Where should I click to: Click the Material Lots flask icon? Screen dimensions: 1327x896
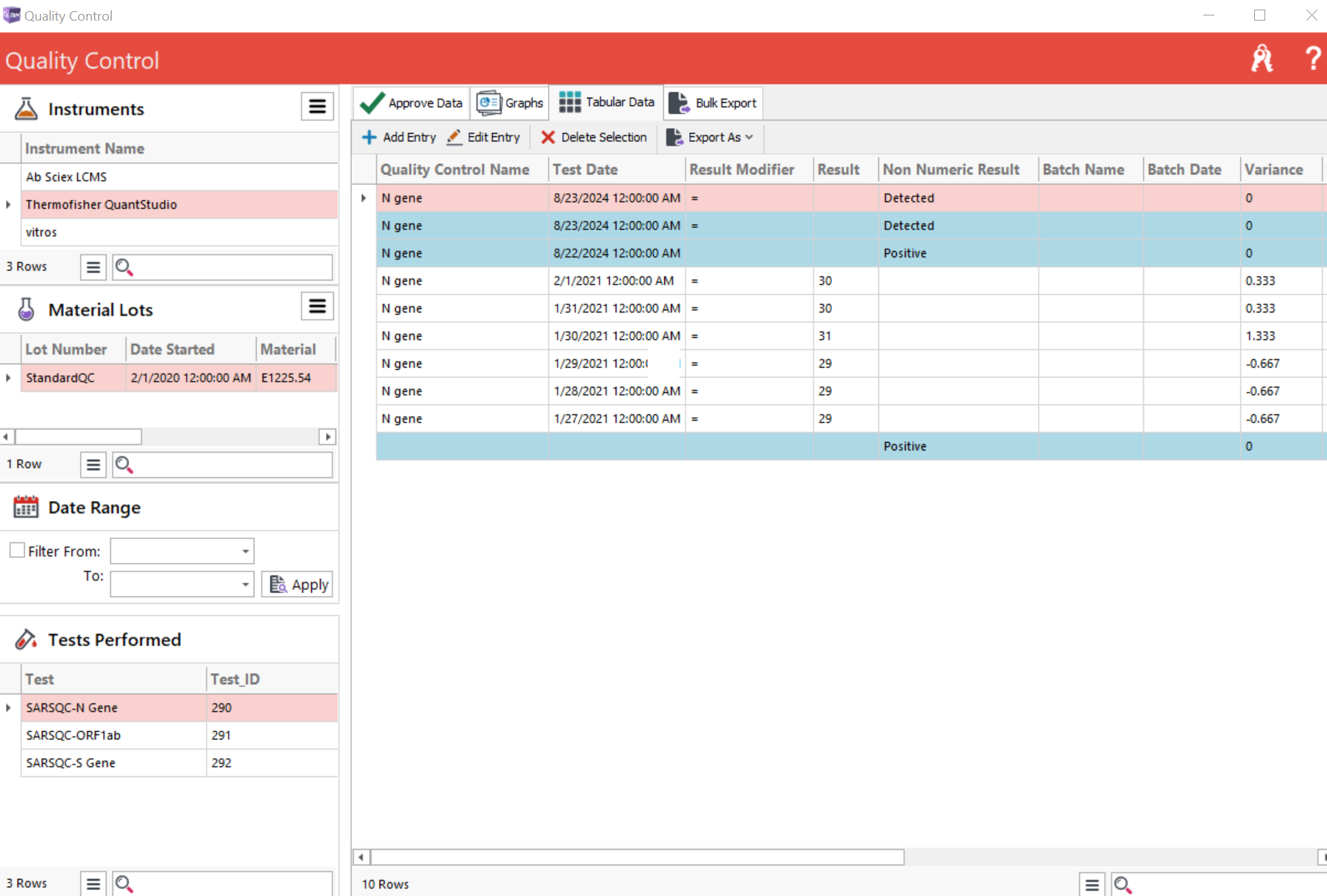click(26, 310)
